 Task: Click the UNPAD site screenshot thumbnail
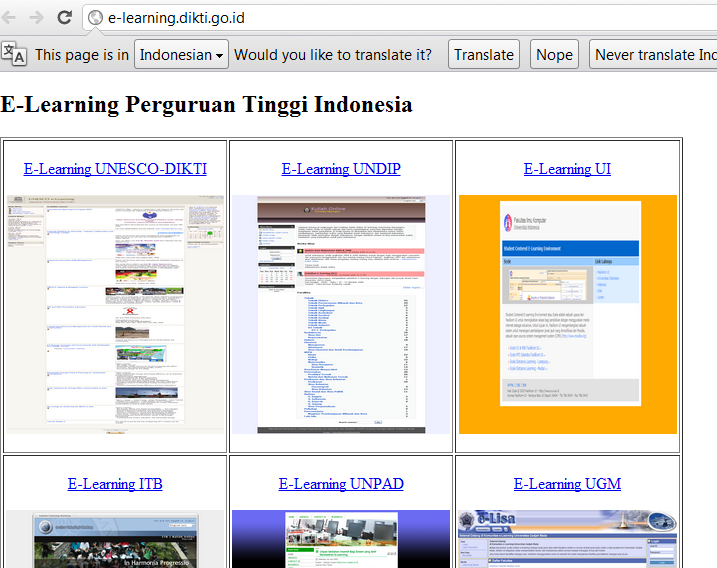coord(341,539)
